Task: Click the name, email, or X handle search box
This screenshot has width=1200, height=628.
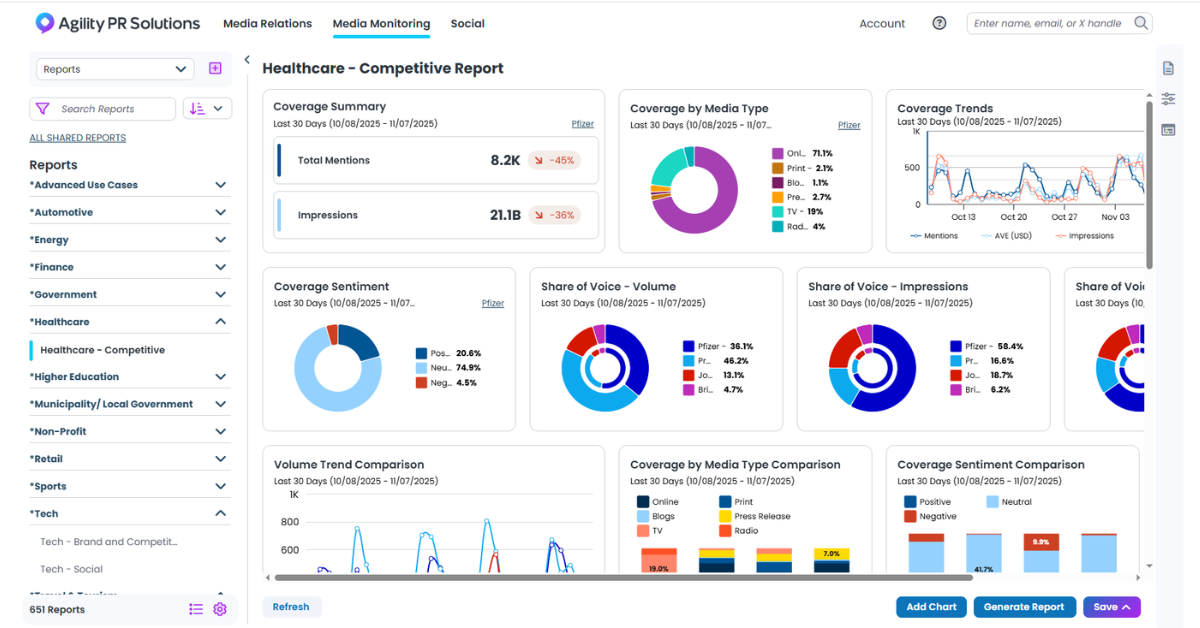Action: click(x=1059, y=23)
